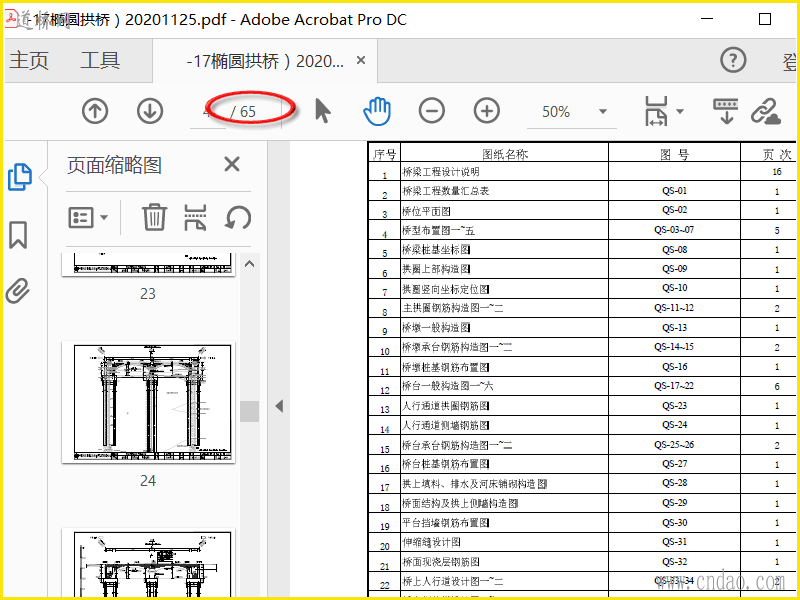Switch to the 工具 tab
This screenshot has height=600, width=800.
(100, 60)
